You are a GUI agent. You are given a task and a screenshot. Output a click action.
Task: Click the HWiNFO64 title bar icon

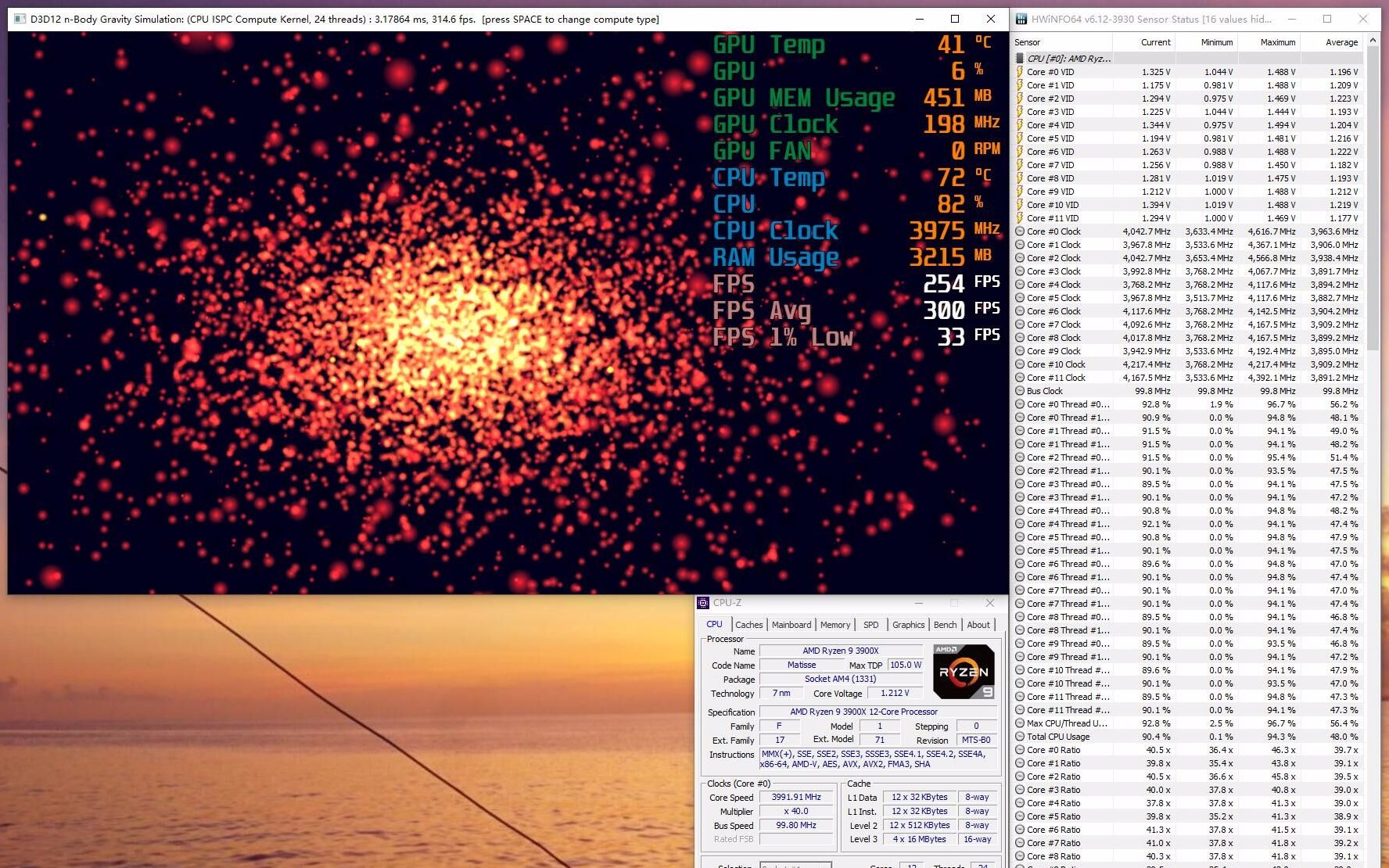[x=1021, y=19]
